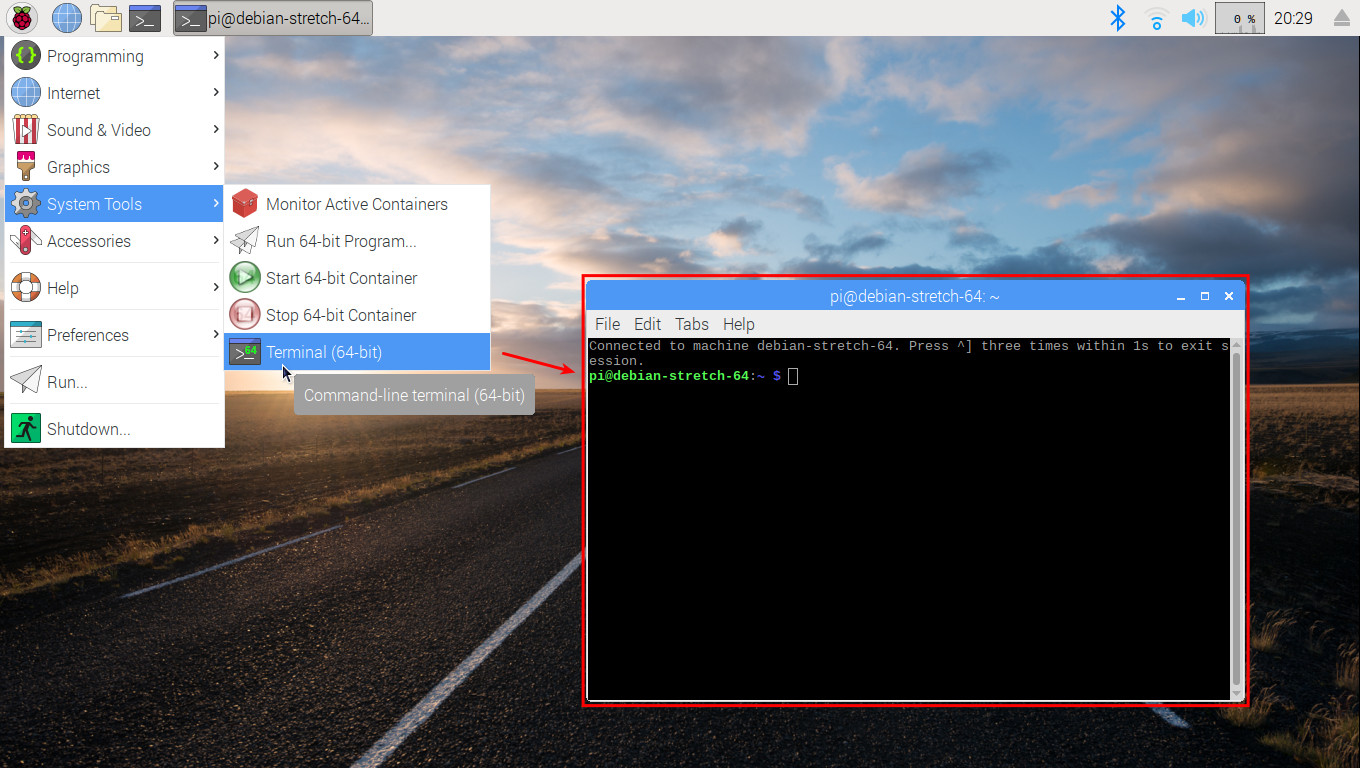Expand the Sound & Video submenu arrow
The height and width of the screenshot is (768, 1360).
click(x=215, y=130)
